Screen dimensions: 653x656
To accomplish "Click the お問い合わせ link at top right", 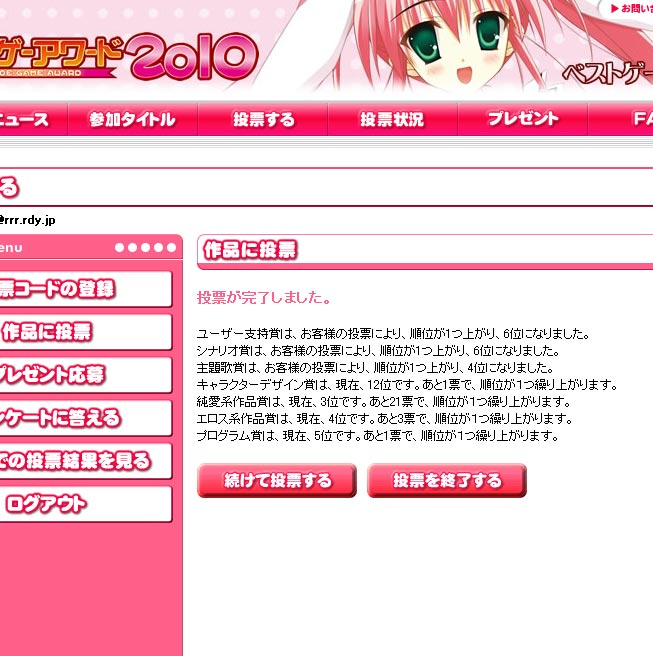I will [x=631, y=8].
